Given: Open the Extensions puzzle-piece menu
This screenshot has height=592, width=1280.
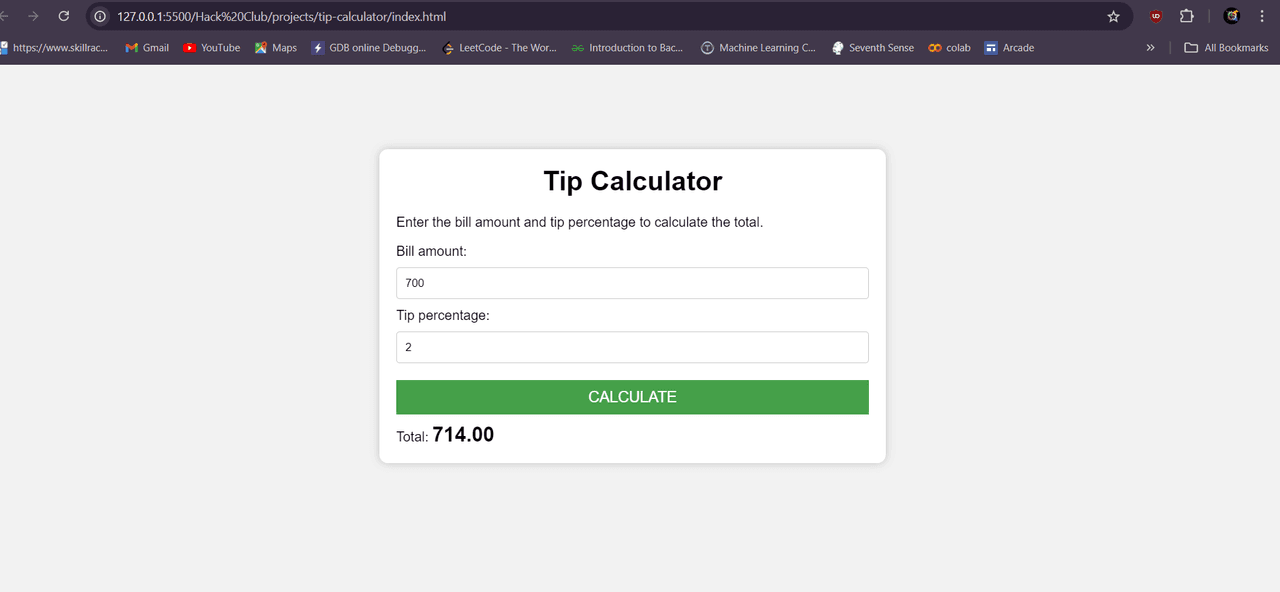Looking at the screenshot, I should 1187,17.
